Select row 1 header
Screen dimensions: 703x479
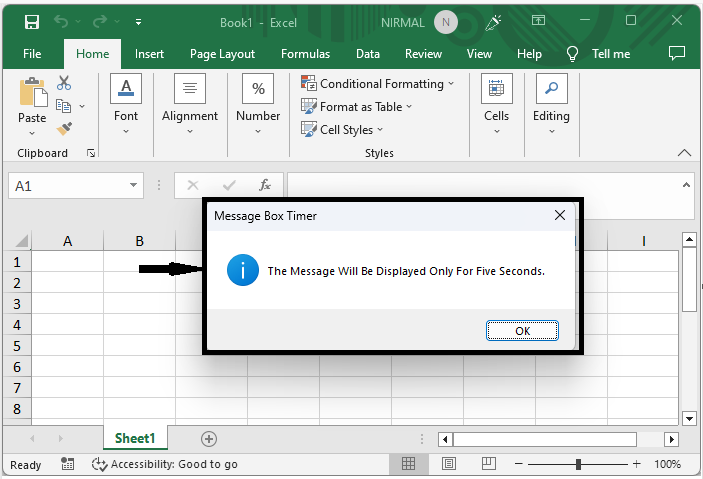pyautogui.click(x=17, y=262)
